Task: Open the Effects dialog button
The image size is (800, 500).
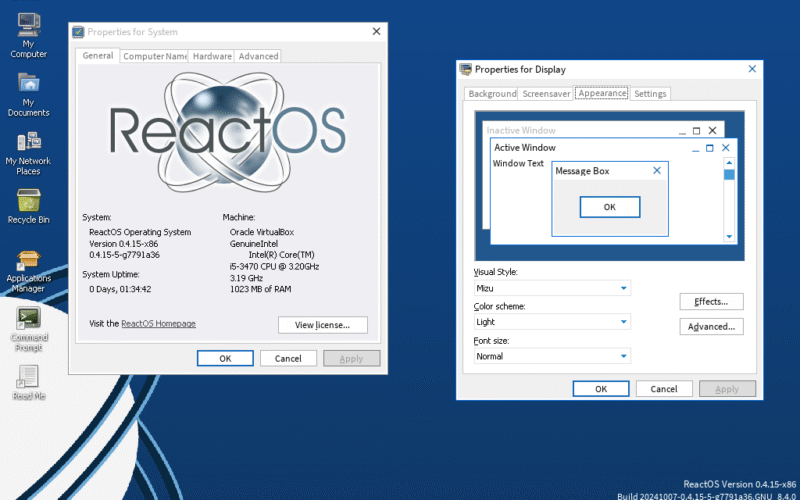Action: click(x=711, y=301)
